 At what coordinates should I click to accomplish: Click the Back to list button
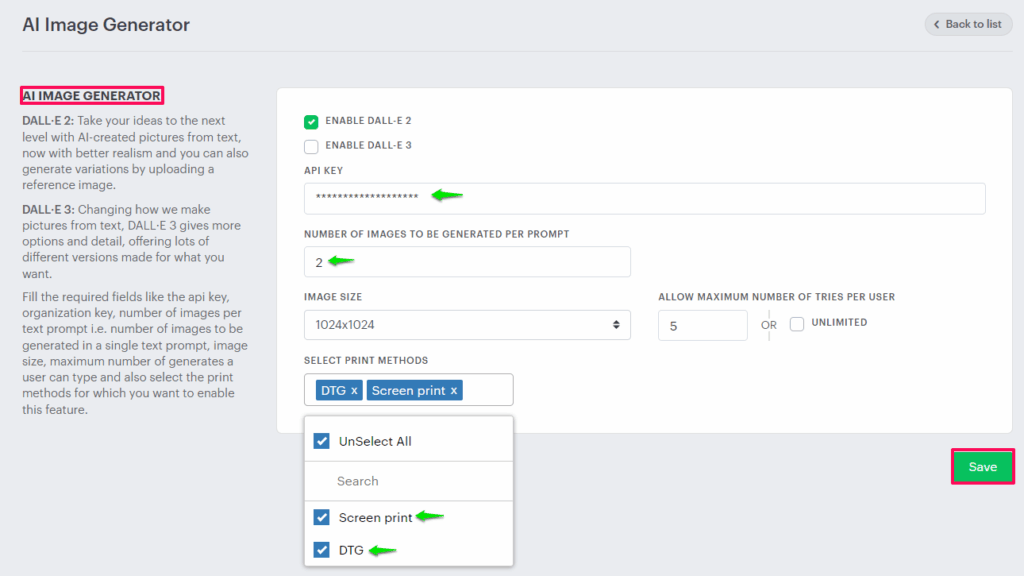[x=966, y=24]
